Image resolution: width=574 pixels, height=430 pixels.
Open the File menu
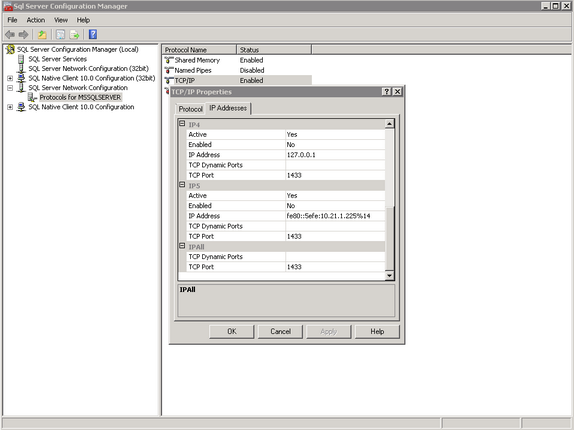pyautogui.click(x=12, y=20)
